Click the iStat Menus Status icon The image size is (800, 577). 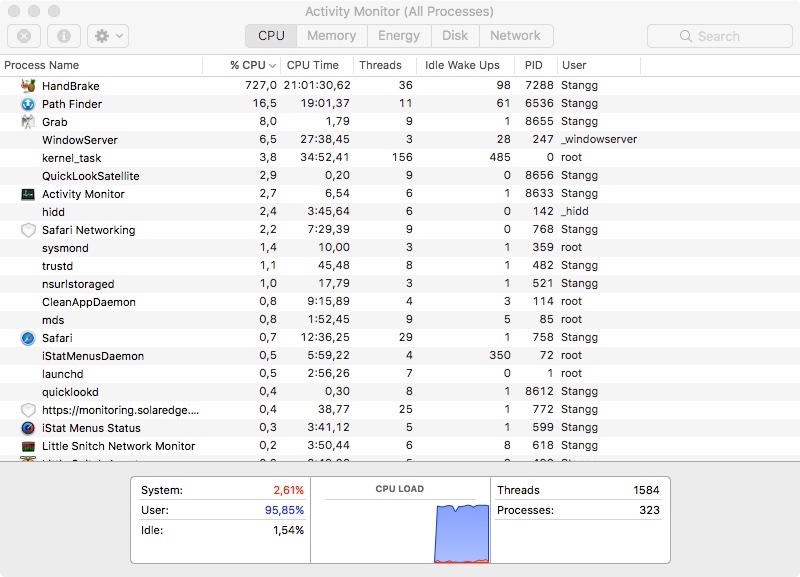tap(28, 428)
